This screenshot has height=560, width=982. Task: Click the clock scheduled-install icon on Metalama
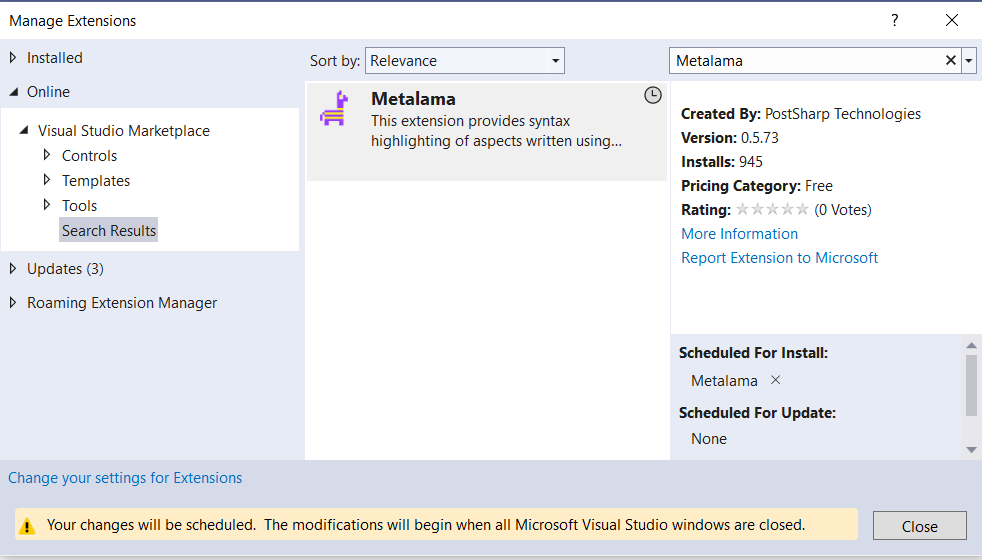[652, 95]
